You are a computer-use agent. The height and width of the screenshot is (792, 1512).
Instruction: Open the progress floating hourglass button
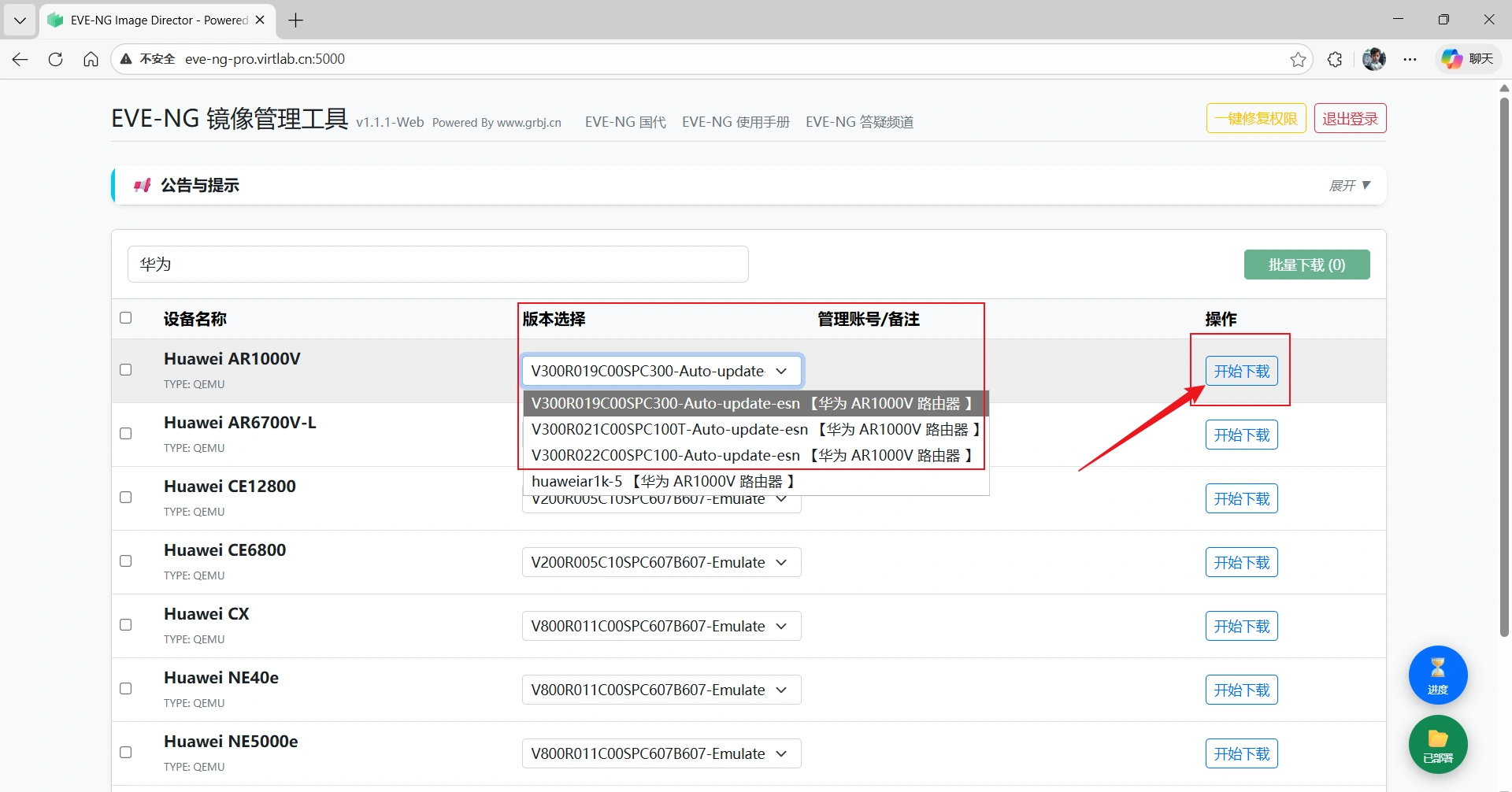(x=1438, y=675)
